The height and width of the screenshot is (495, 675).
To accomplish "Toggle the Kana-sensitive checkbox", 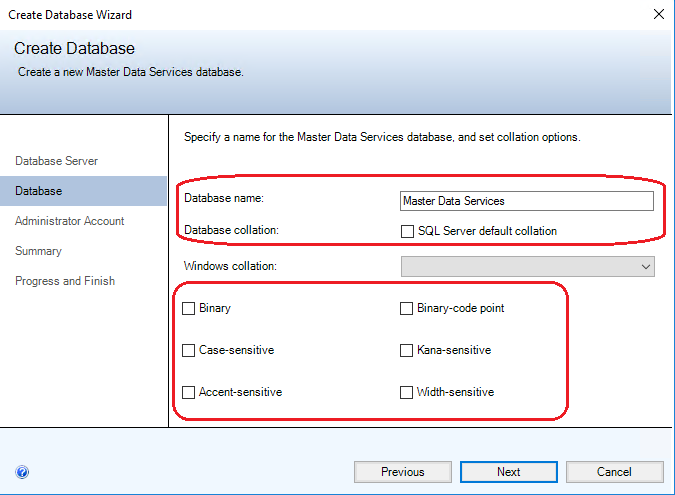I will coord(407,351).
